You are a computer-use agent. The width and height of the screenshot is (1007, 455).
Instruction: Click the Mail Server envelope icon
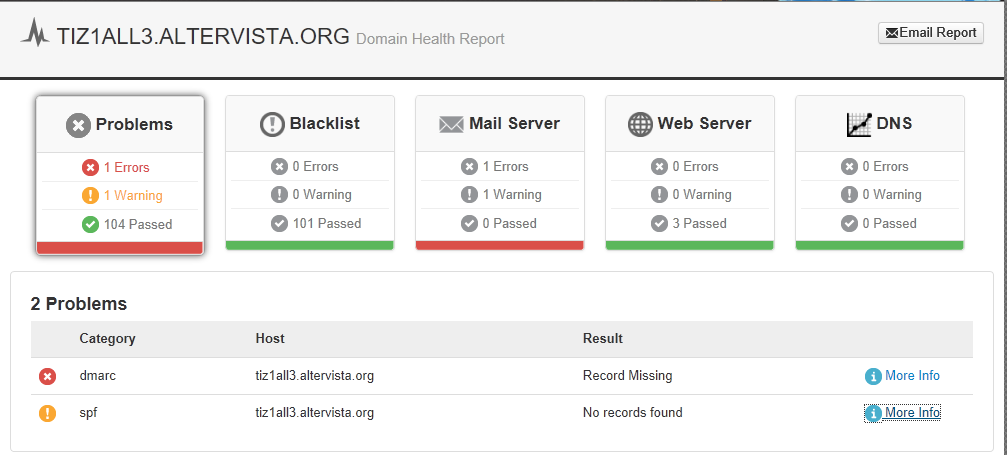point(451,124)
